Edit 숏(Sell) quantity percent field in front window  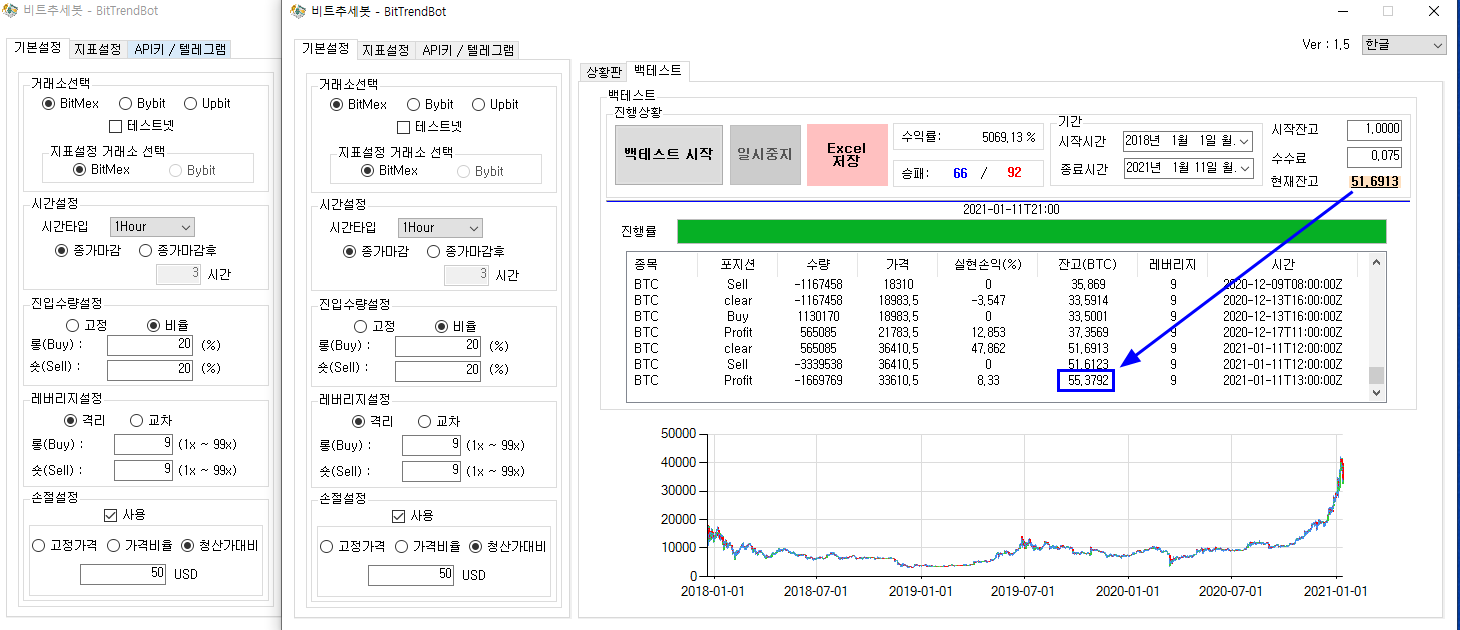439,371
